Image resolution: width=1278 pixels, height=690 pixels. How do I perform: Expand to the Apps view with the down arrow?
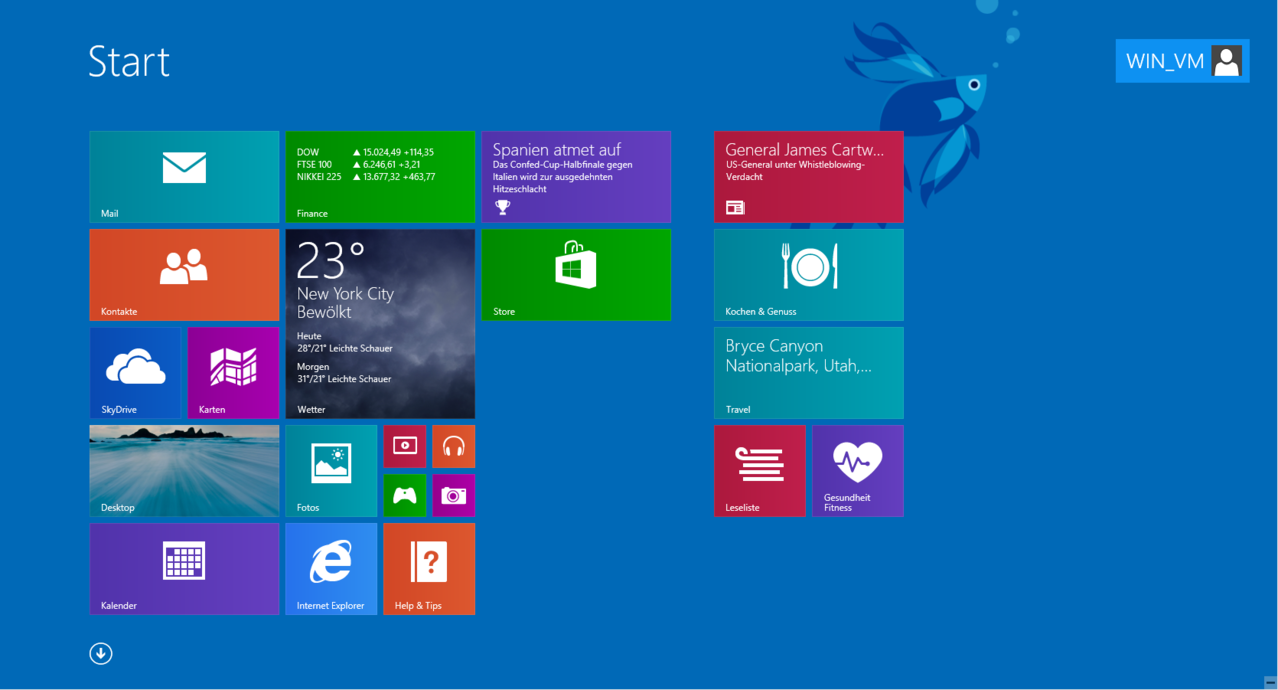(100, 652)
